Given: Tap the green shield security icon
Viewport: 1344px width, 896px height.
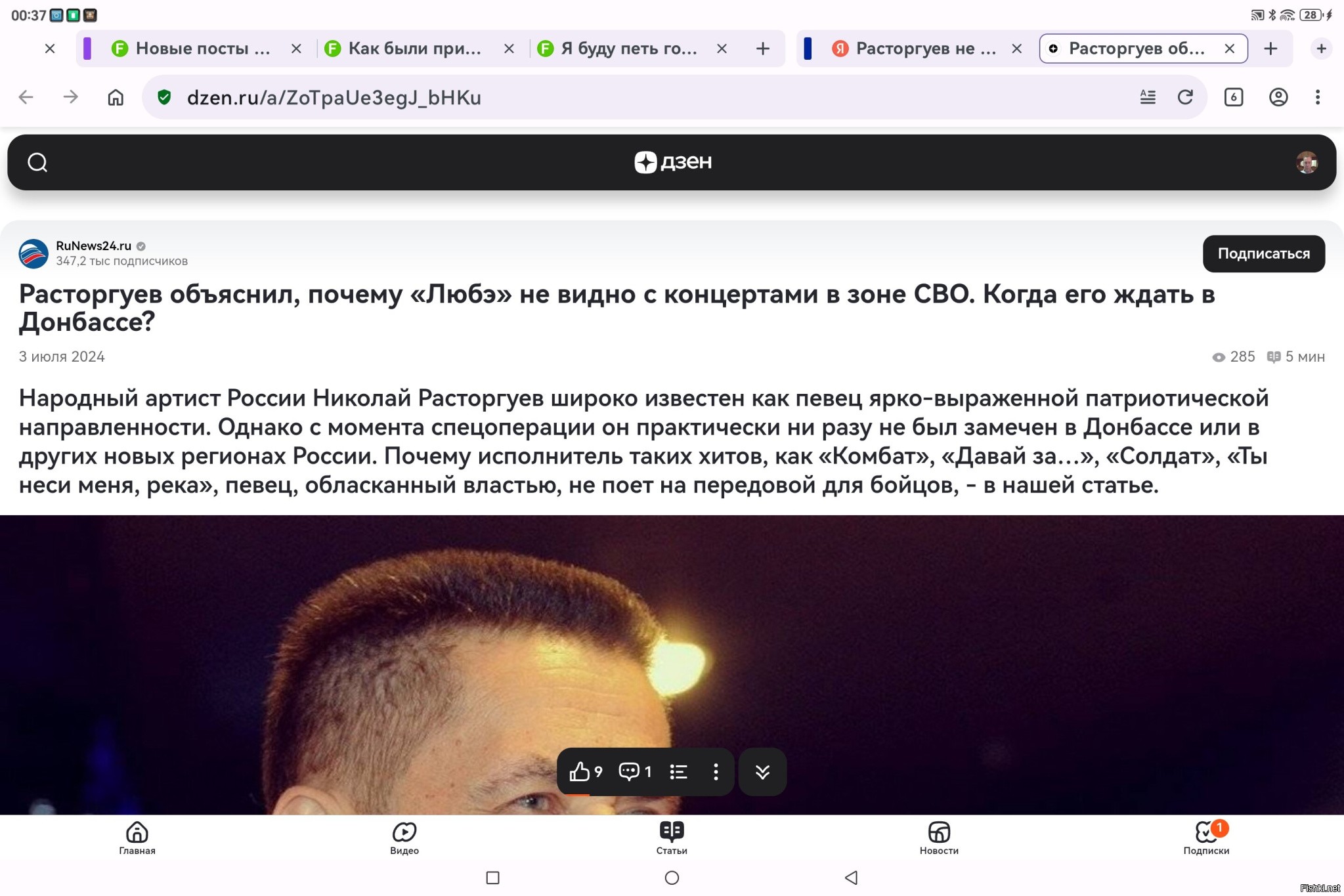Looking at the screenshot, I should [x=164, y=97].
